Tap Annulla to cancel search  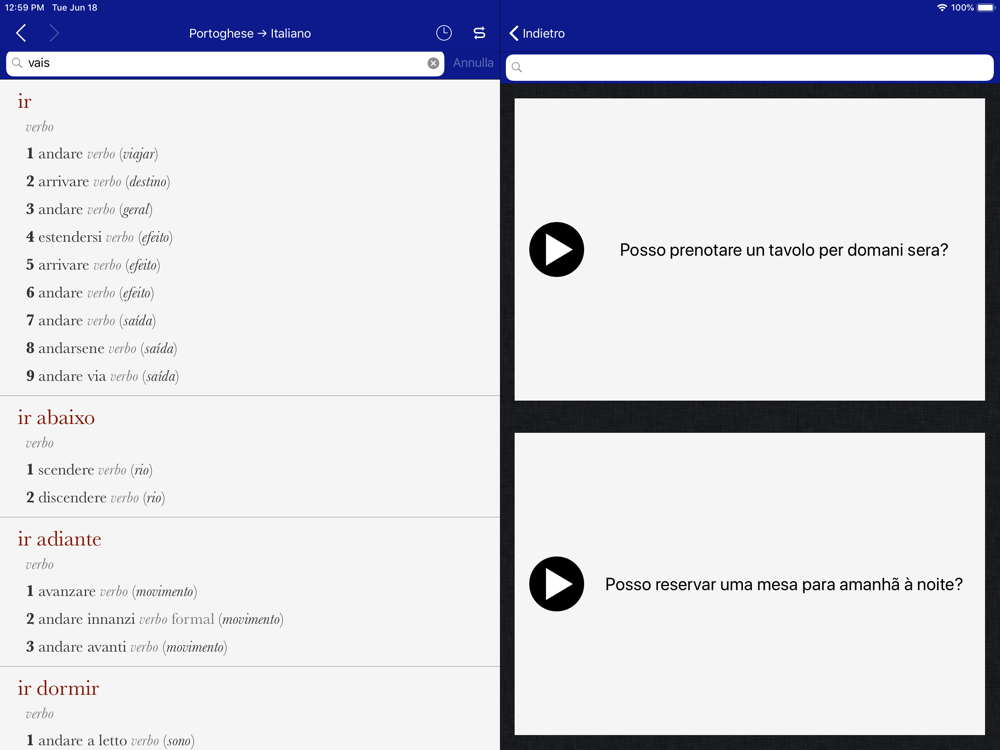(x=473, y=63)
